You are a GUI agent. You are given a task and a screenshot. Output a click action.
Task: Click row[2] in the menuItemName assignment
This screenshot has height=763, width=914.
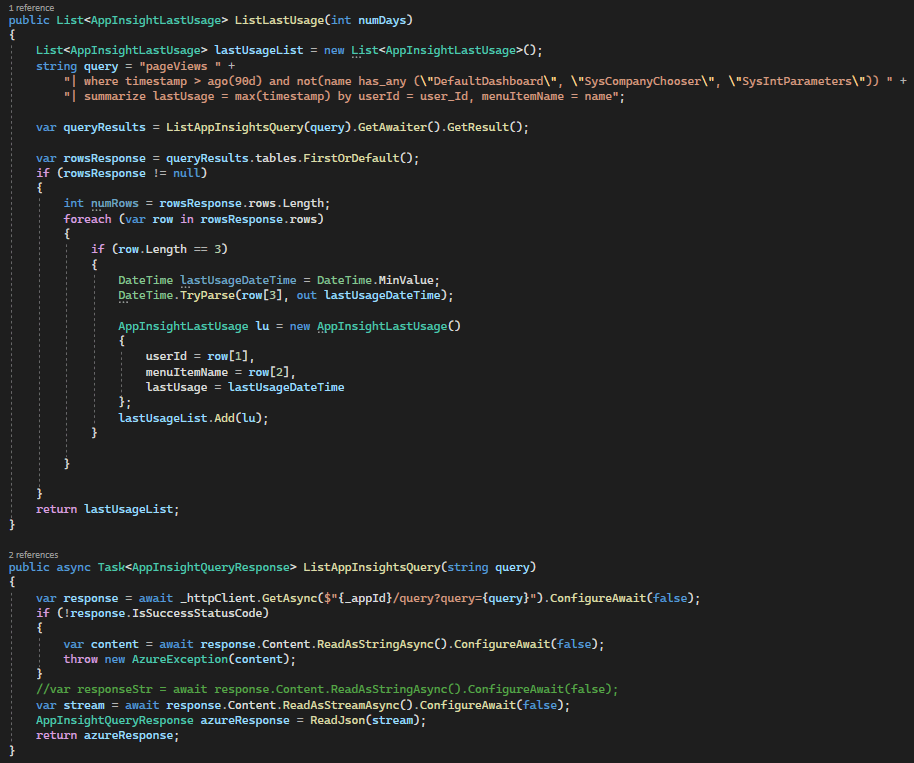pyautogui.click(x=269, y=372)
